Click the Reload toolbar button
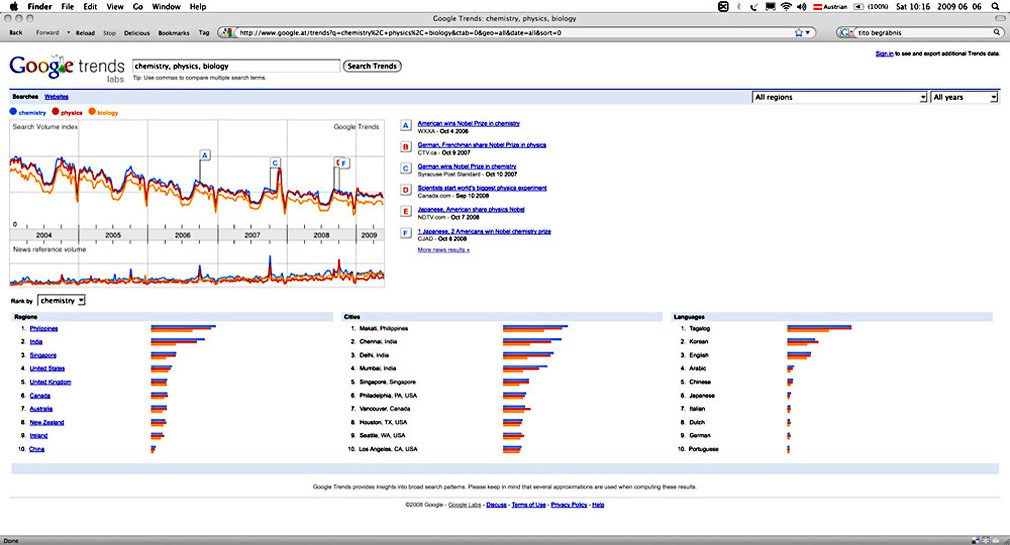Screen dimensions: 1010x545 click(85, 32)
